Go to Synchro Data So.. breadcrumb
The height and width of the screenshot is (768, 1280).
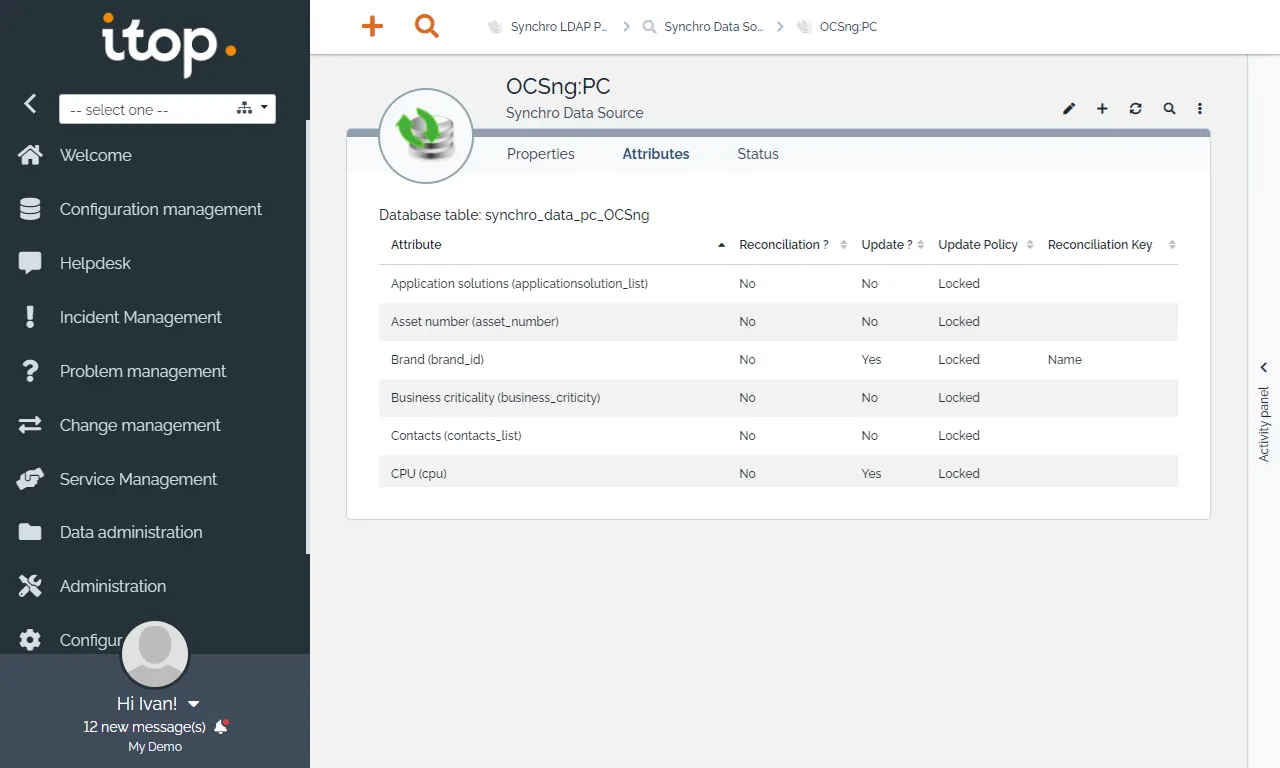click(703, 27)
